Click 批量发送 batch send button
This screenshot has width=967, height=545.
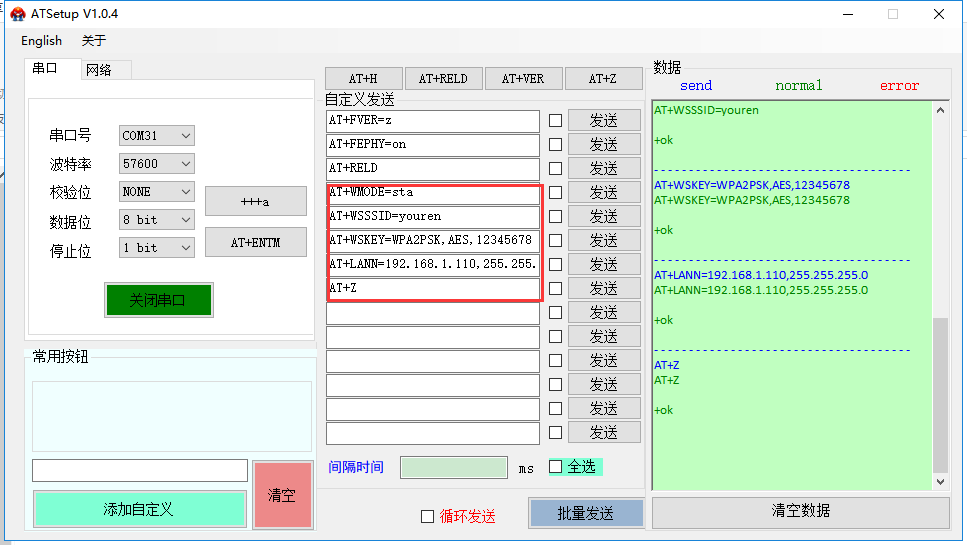585,513
